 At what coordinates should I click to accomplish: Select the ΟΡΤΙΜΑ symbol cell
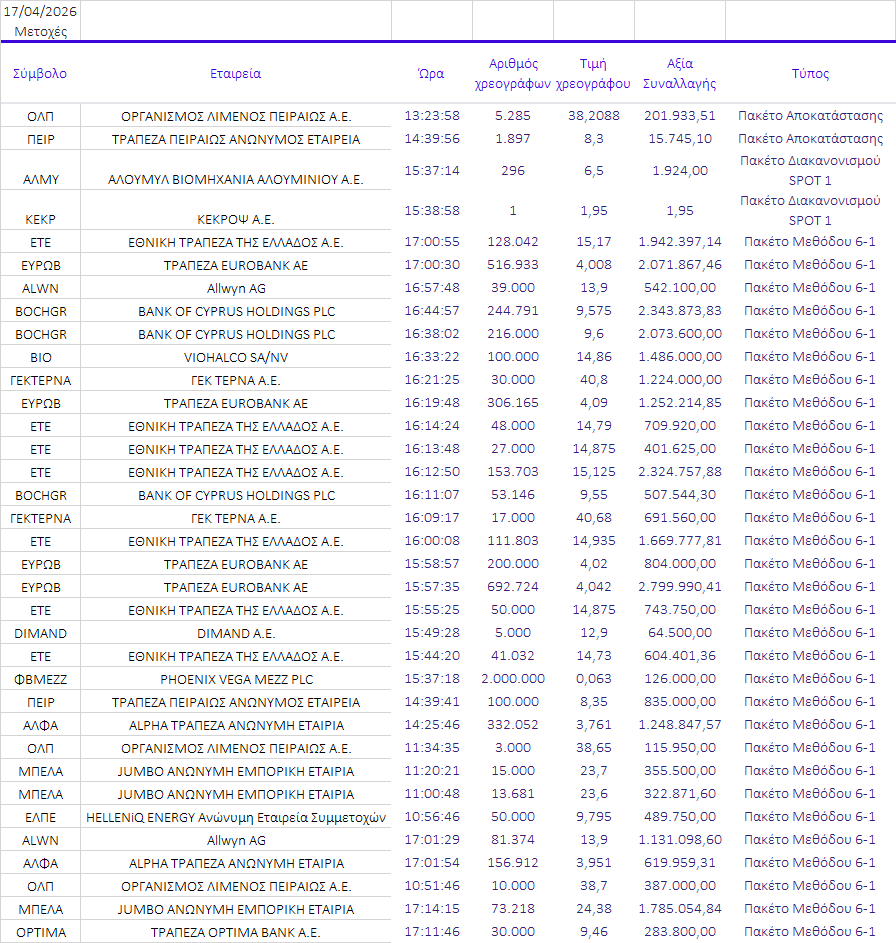[x=40, y=932]
